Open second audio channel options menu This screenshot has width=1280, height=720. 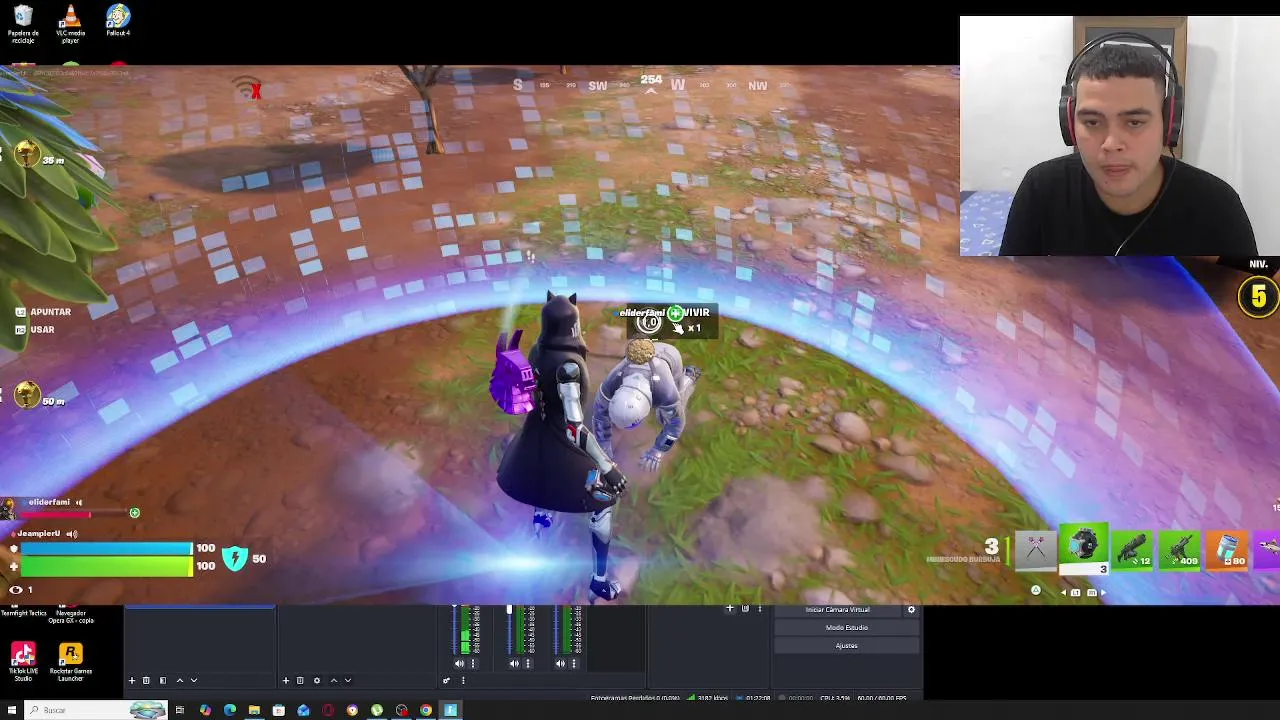(x=528, y=663)
